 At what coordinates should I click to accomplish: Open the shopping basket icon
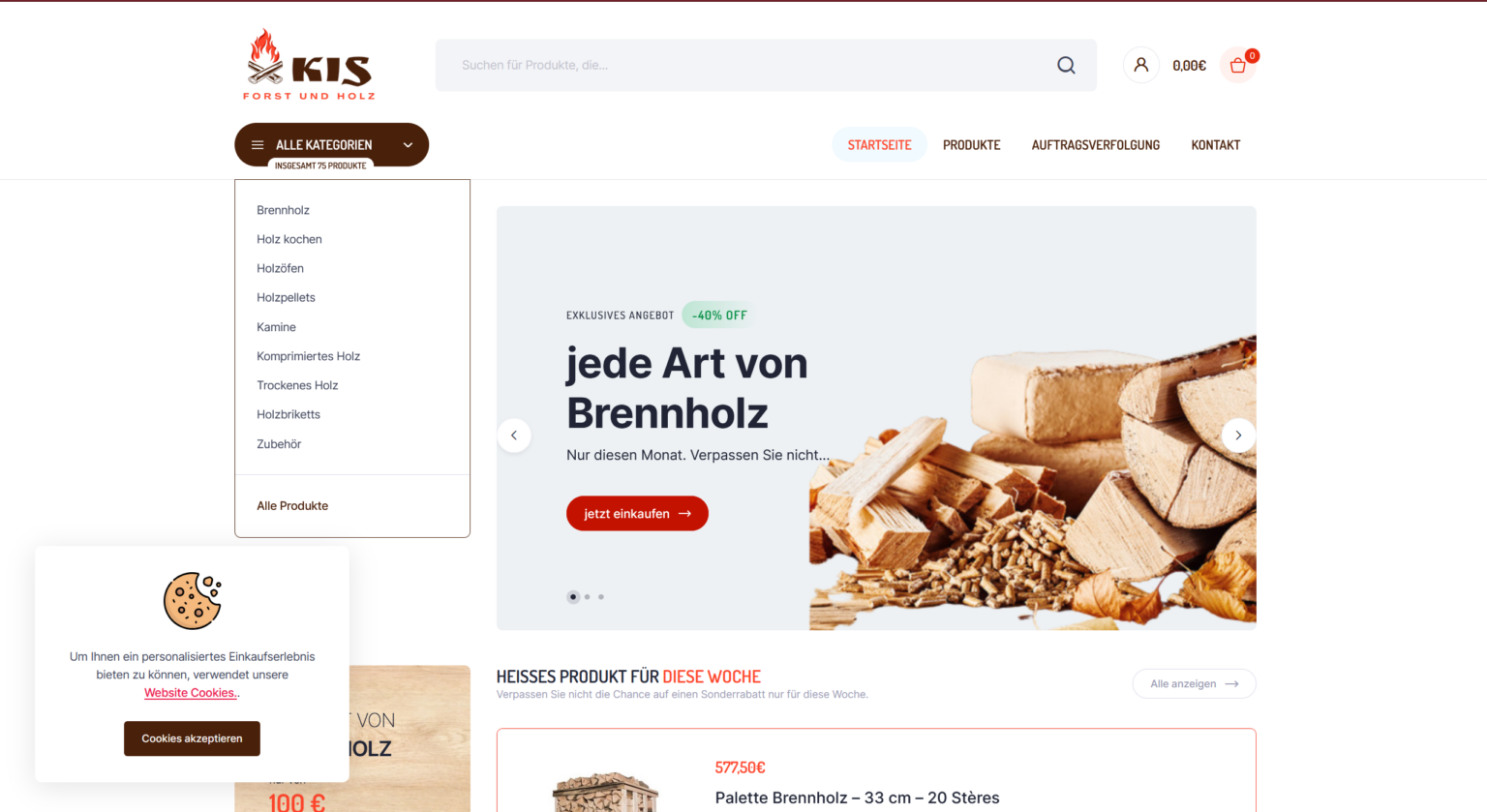click(x=1238, y=65)
